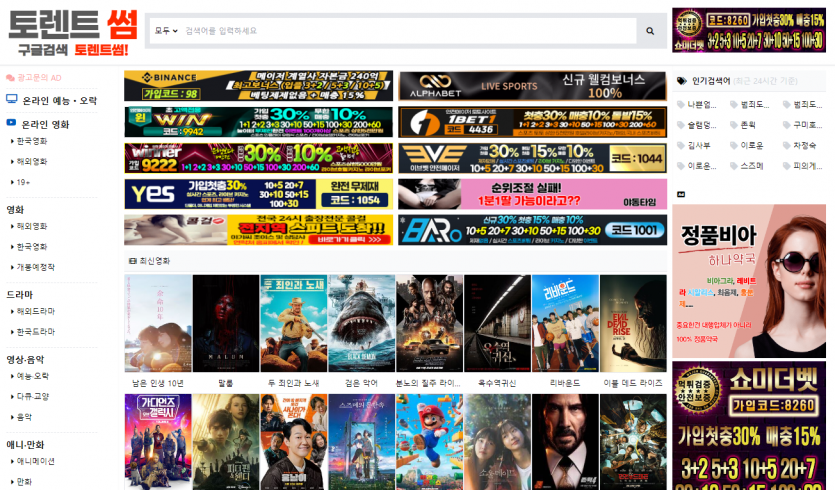835x490 pixels.
Task: Open the 19+ category
Action: [x=23, y=182]
